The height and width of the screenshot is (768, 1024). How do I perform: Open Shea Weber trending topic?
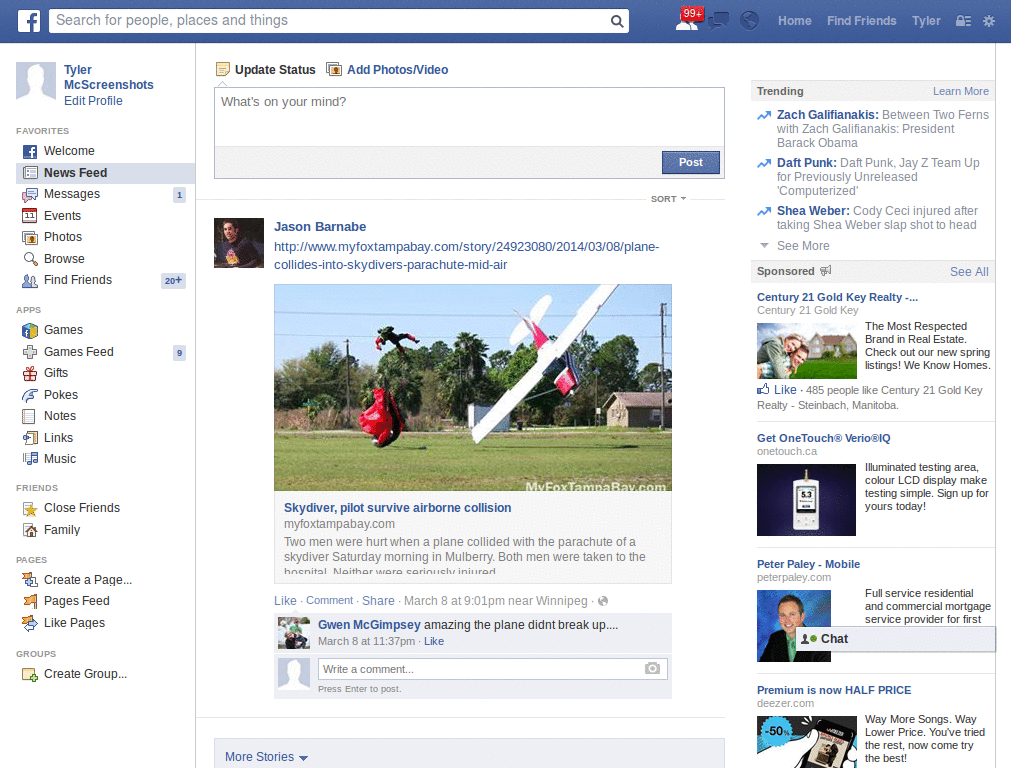coord(813,212)
